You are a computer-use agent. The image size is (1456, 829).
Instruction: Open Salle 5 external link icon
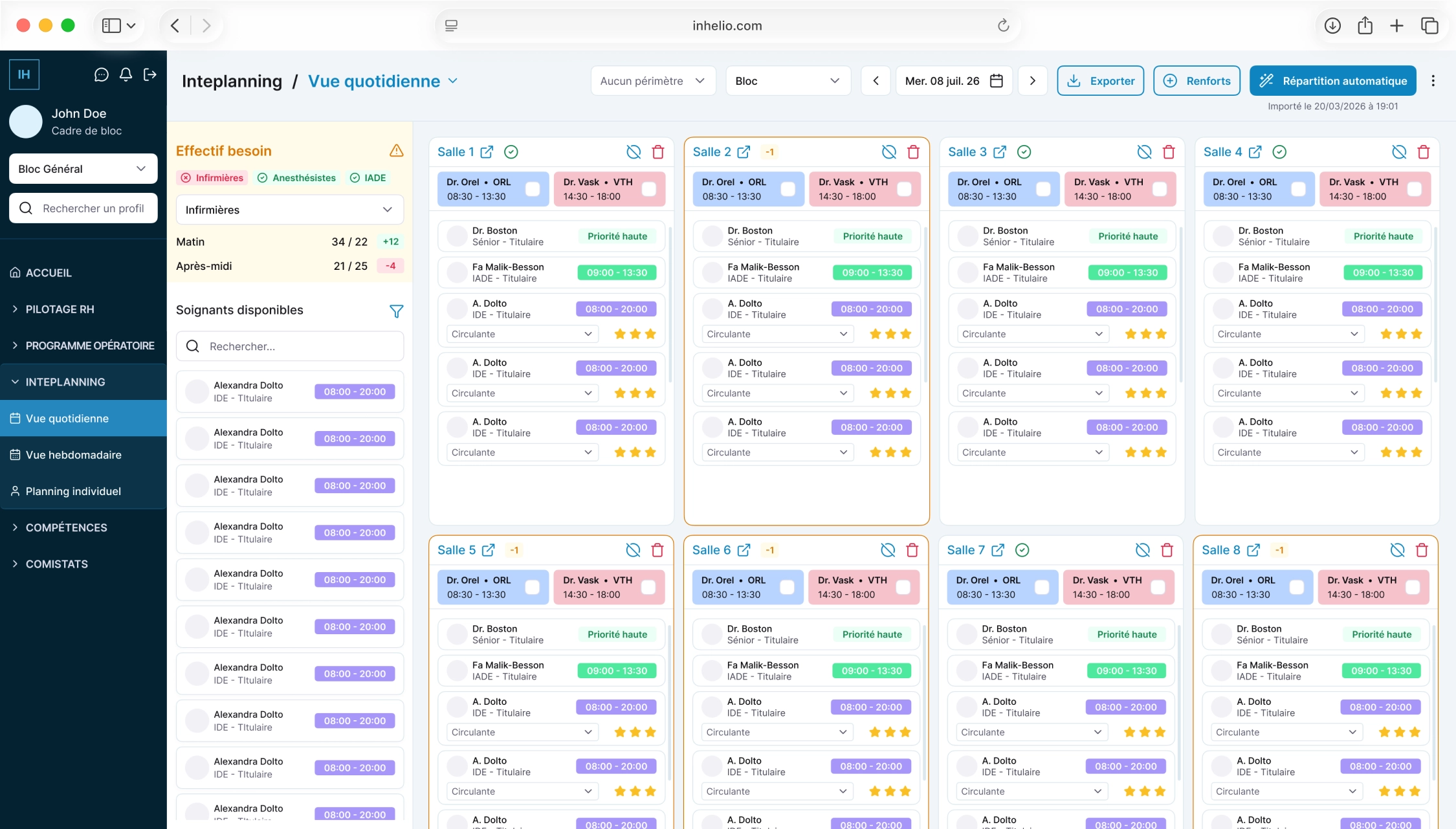[x=488, y=550]
